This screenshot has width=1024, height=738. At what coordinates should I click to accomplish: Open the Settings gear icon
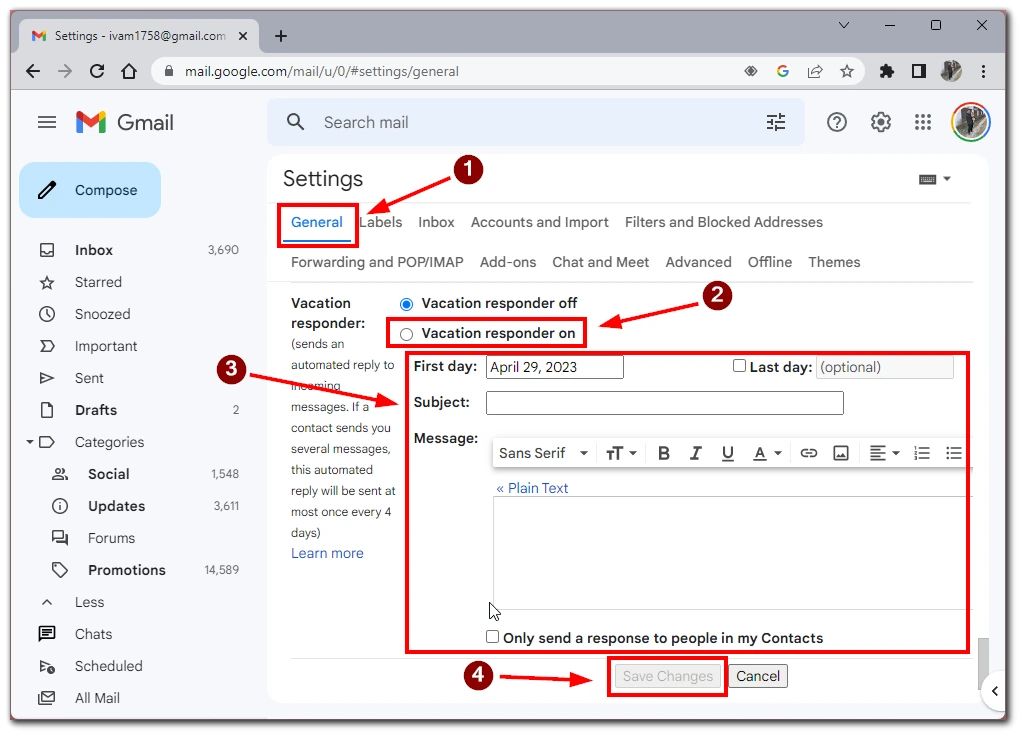880,122
